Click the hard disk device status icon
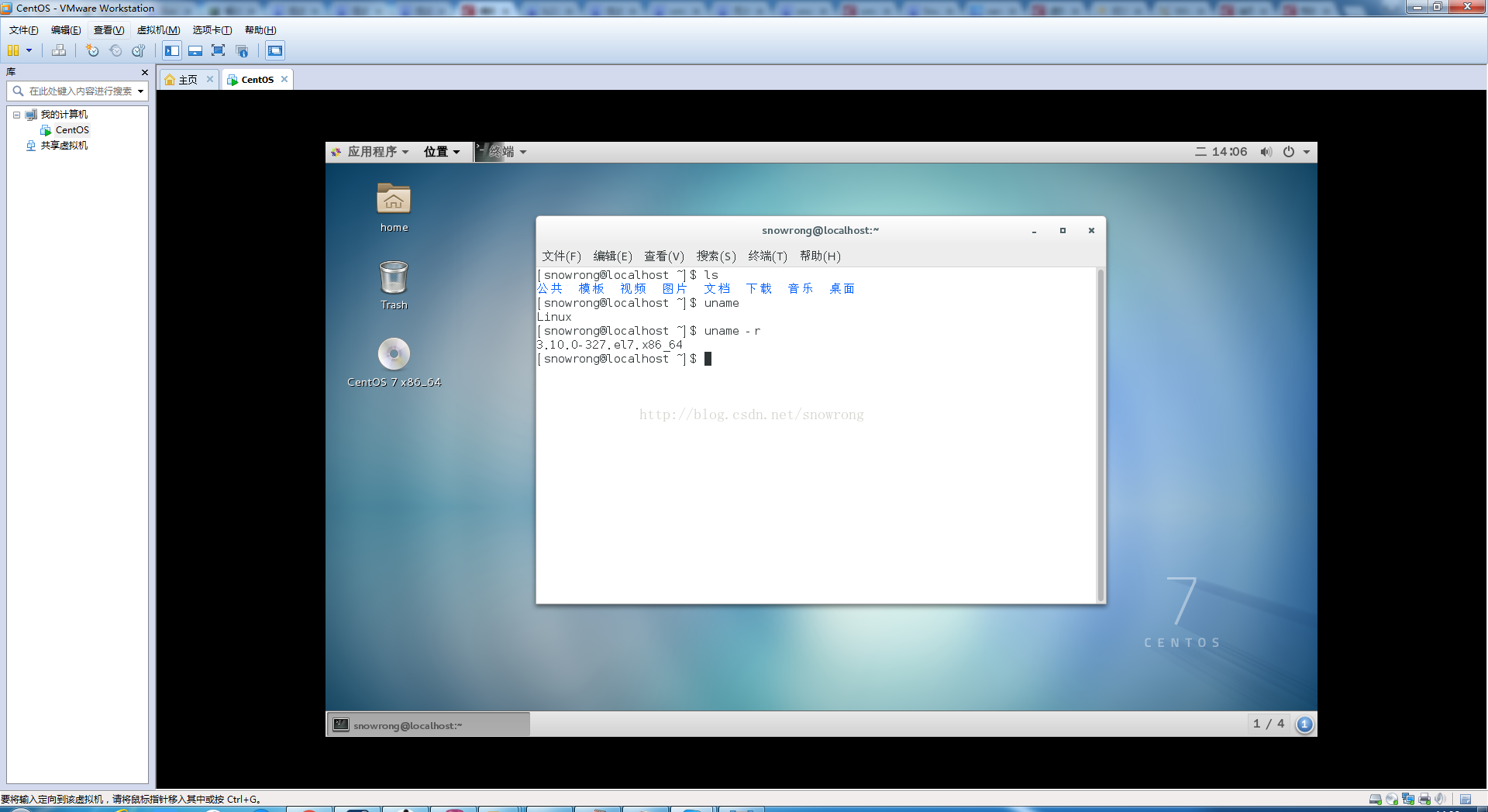This screenshot has height=812, width=1488. coord(1376,799)
